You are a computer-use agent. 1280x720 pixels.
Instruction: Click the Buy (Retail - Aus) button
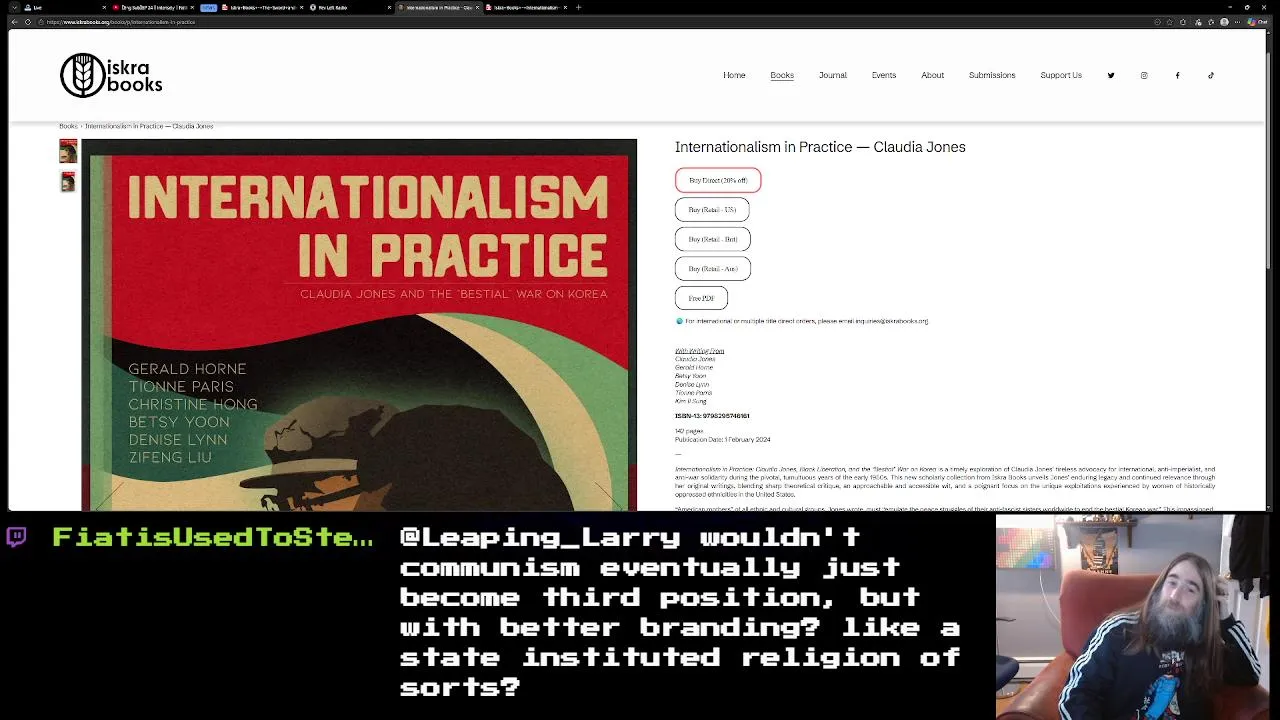point(712,269)
